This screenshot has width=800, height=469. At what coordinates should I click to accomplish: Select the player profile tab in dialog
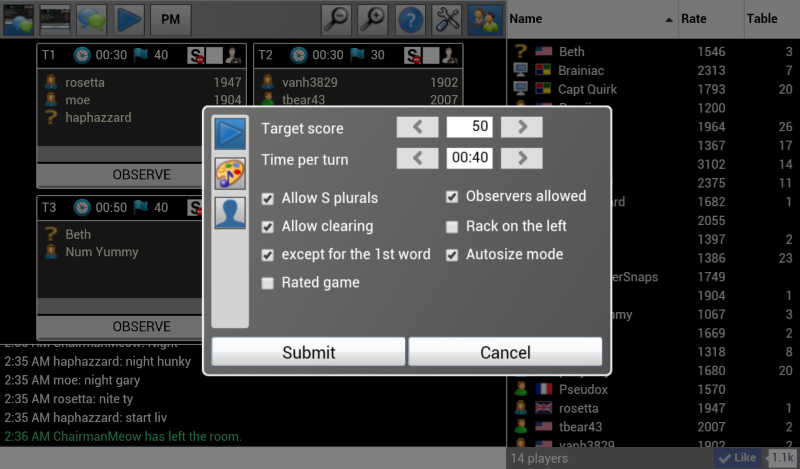point(230,212)
